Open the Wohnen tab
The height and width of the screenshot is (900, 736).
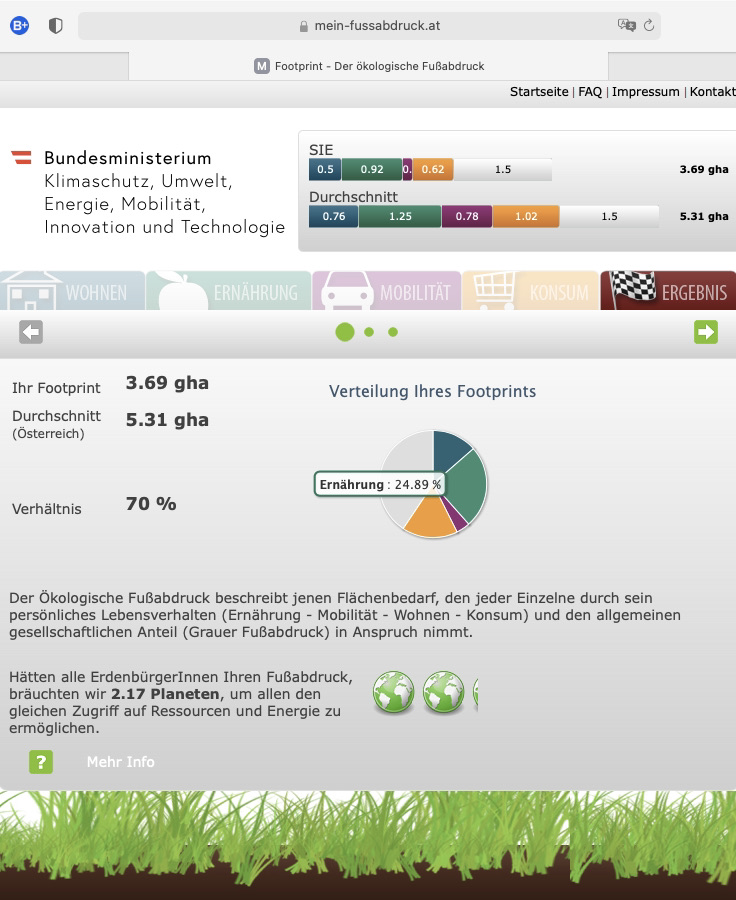tap(72, 291)
